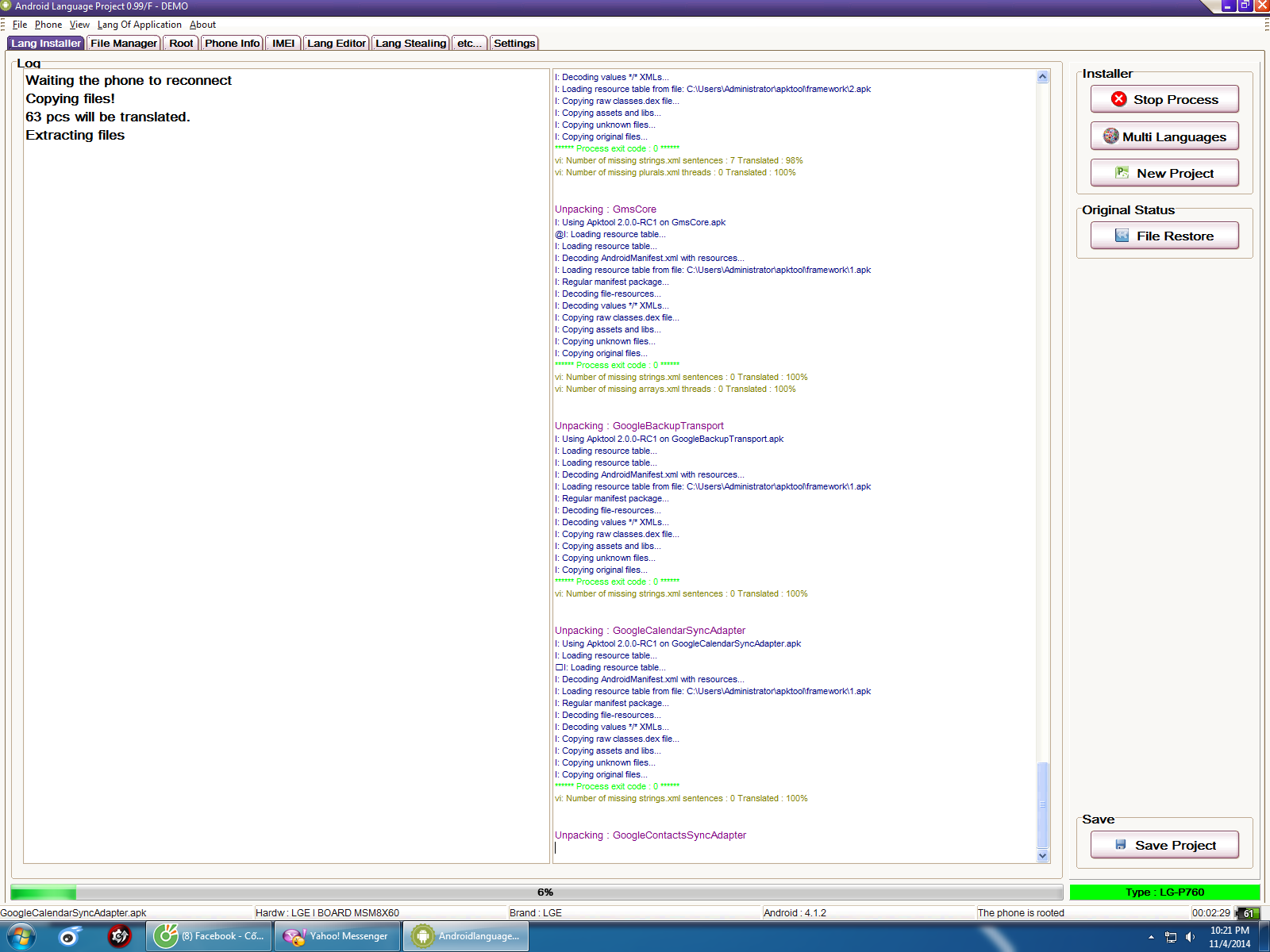This screenshot has width=1270, height=952.
Task: Open the gear-shaped red taskbar app icon
Action: 119,937
